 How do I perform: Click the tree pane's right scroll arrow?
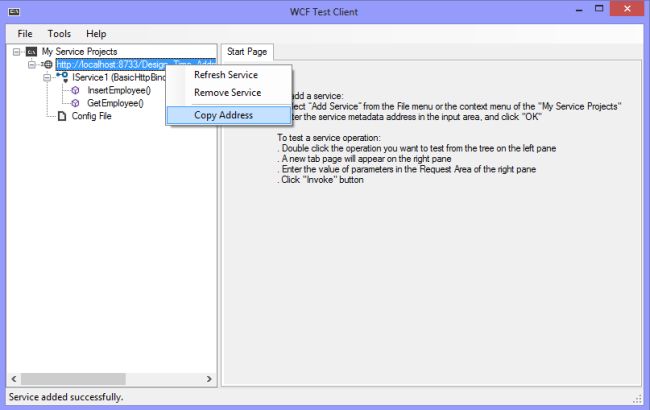pyautogui.click(x=209, y=379)
